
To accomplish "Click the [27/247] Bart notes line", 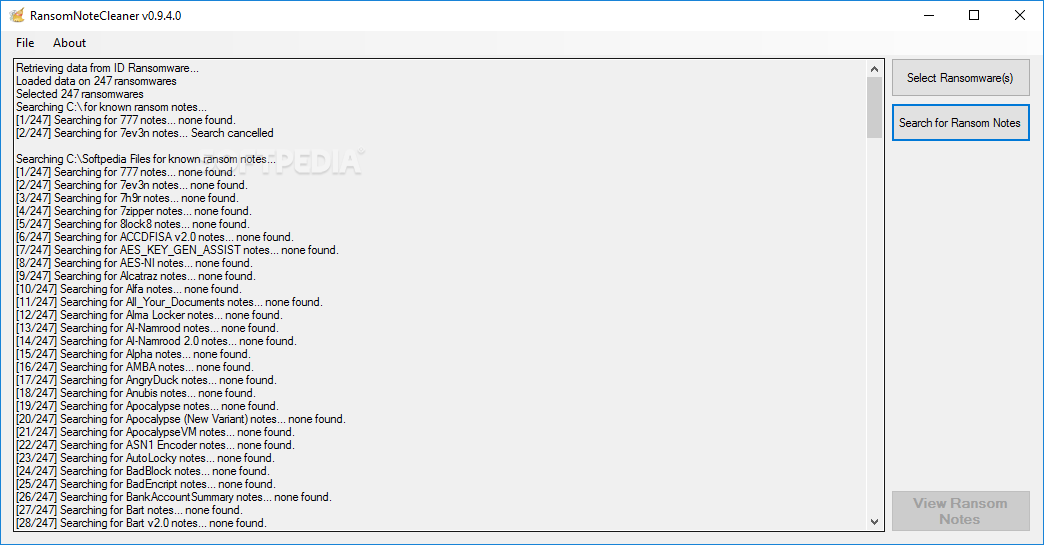I will [x=129, y=510].
